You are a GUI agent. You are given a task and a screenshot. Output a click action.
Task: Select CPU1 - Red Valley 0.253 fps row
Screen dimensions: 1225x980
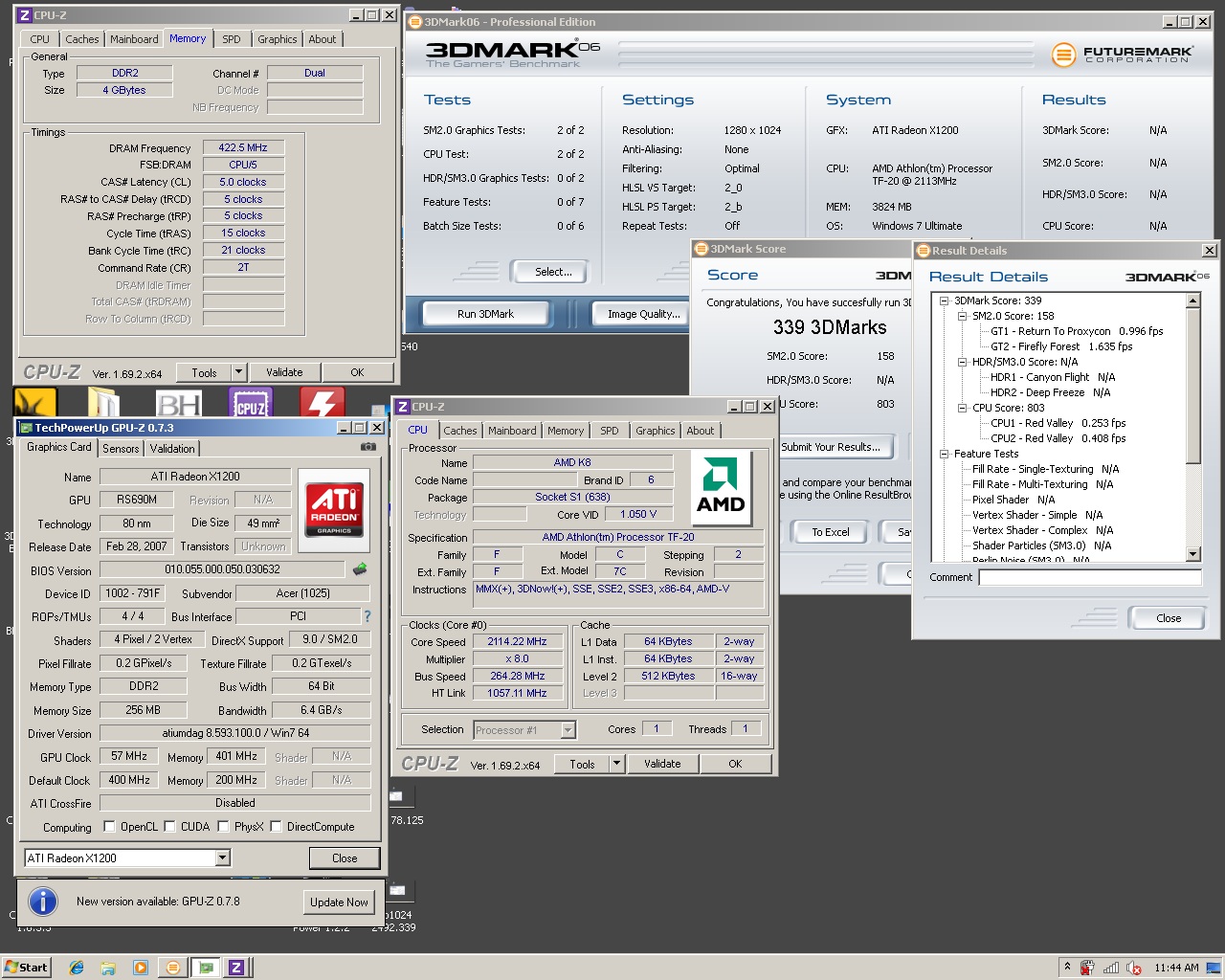point(1058,423)
